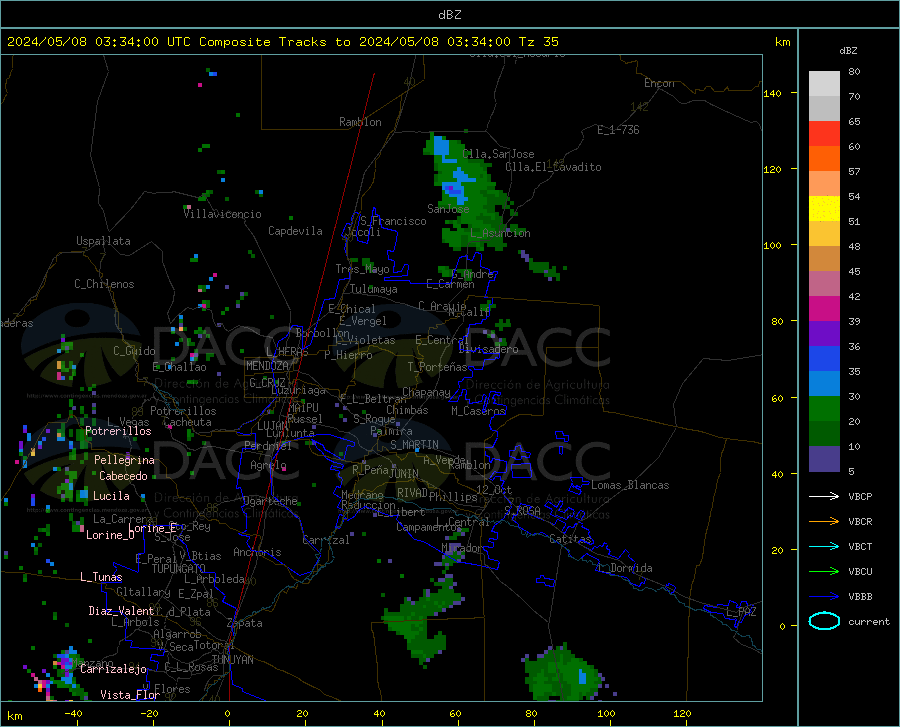Click the '-40' tick on the bottom axis
900x727 pixels.
click(73, 714)
